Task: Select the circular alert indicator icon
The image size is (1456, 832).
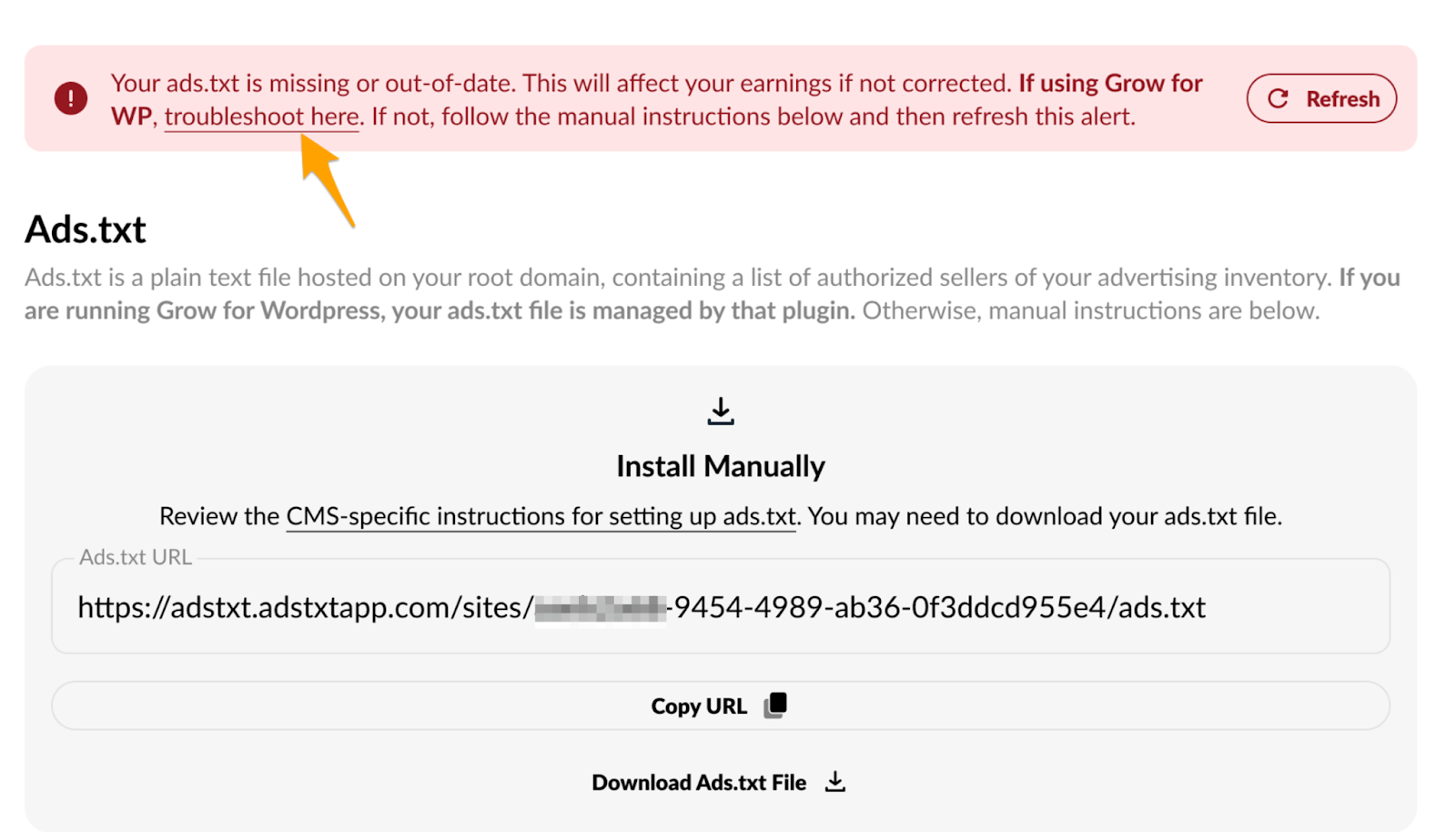Action: coord(70,97)
